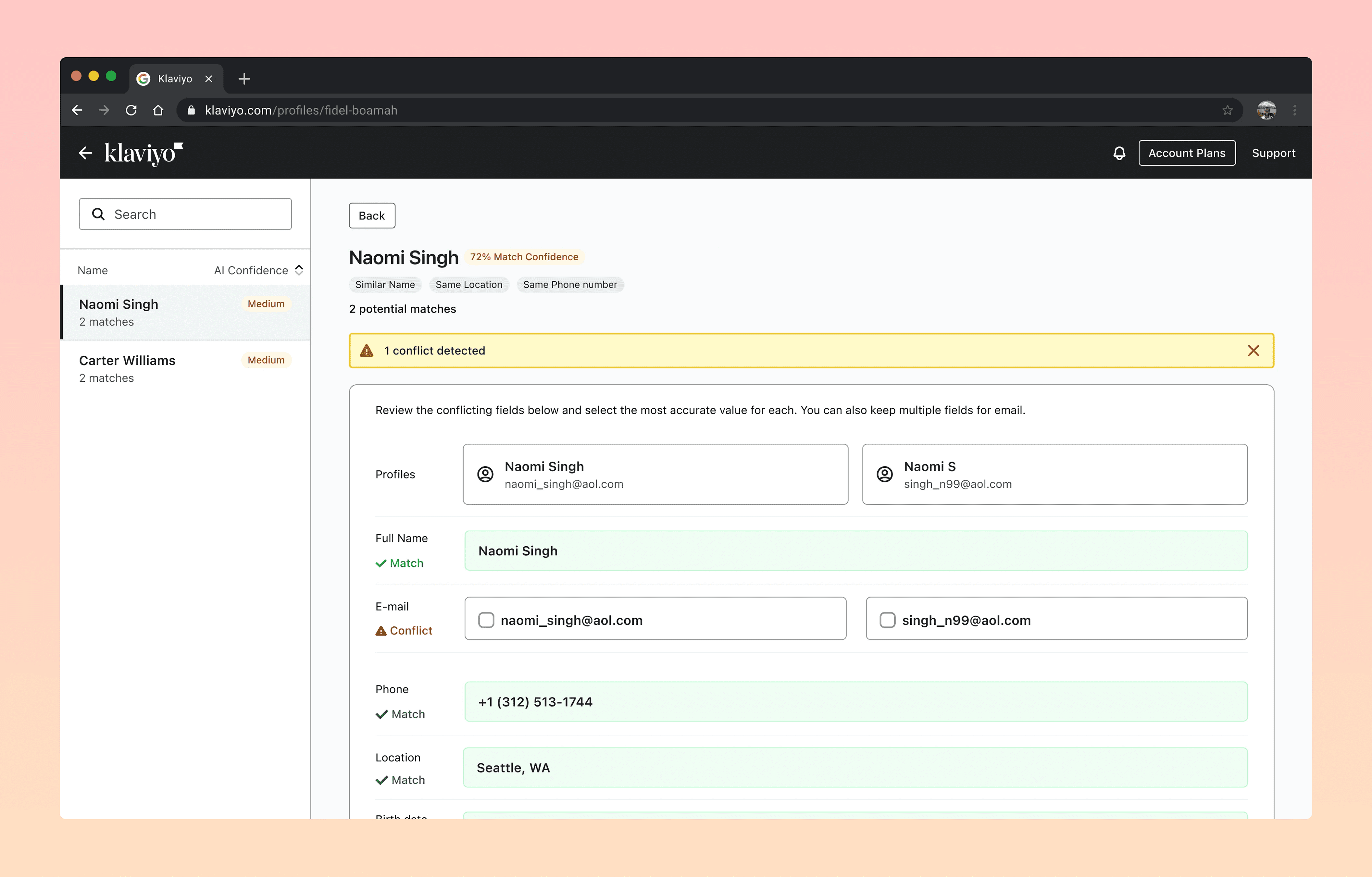Open Account Plans
1372x877 pixels.
click(x=1186, y=153)
